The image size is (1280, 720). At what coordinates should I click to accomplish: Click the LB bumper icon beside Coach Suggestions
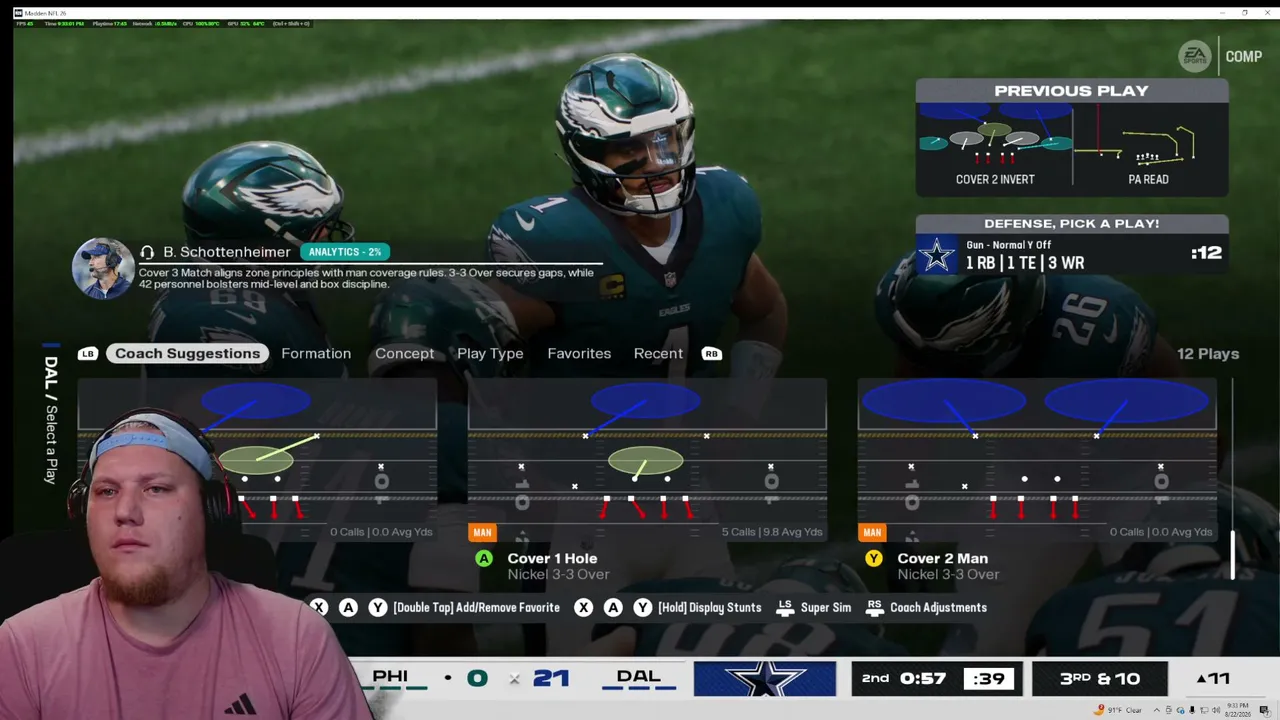pyautogui.click(x=88, y=354)
